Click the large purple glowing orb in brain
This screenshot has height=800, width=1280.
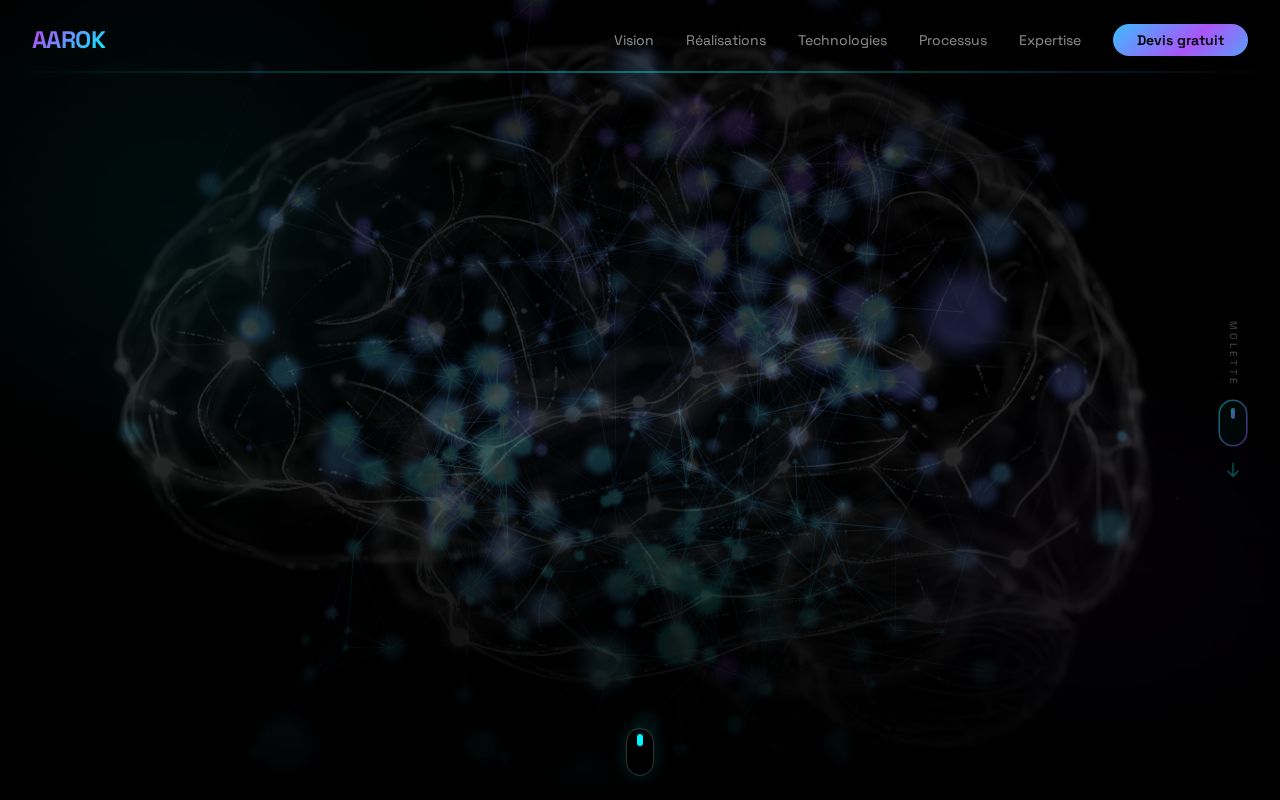(960, 312)
